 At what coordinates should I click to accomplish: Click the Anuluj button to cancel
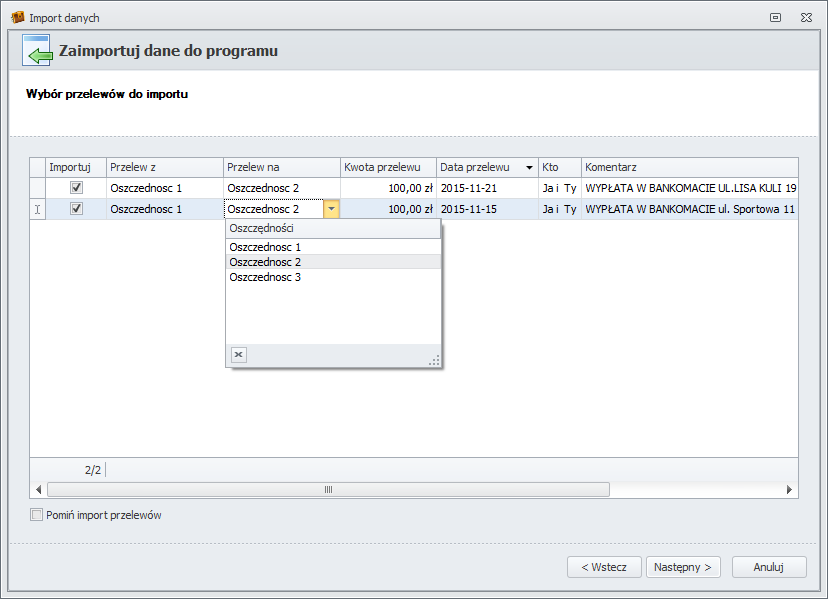768,567
